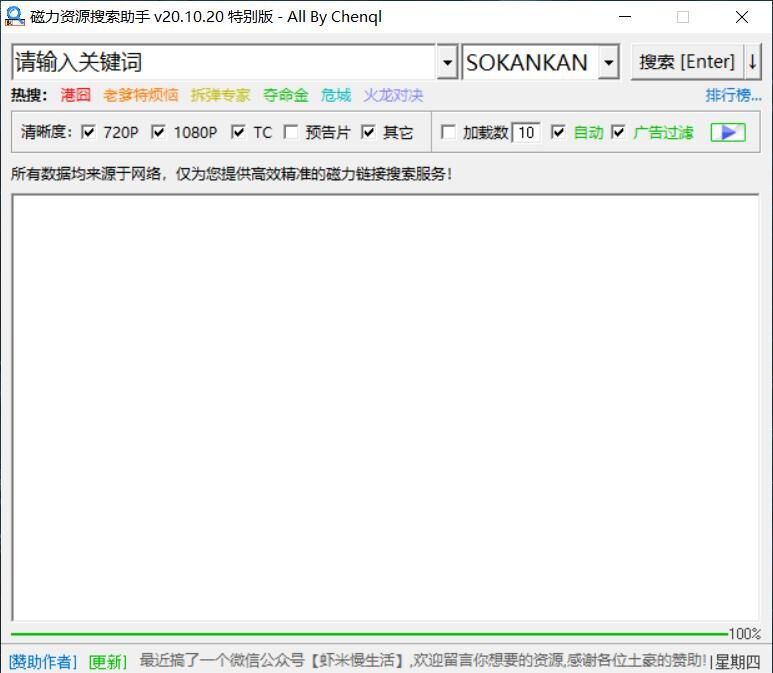Maximize the window
773x673 pixels.
683,17
